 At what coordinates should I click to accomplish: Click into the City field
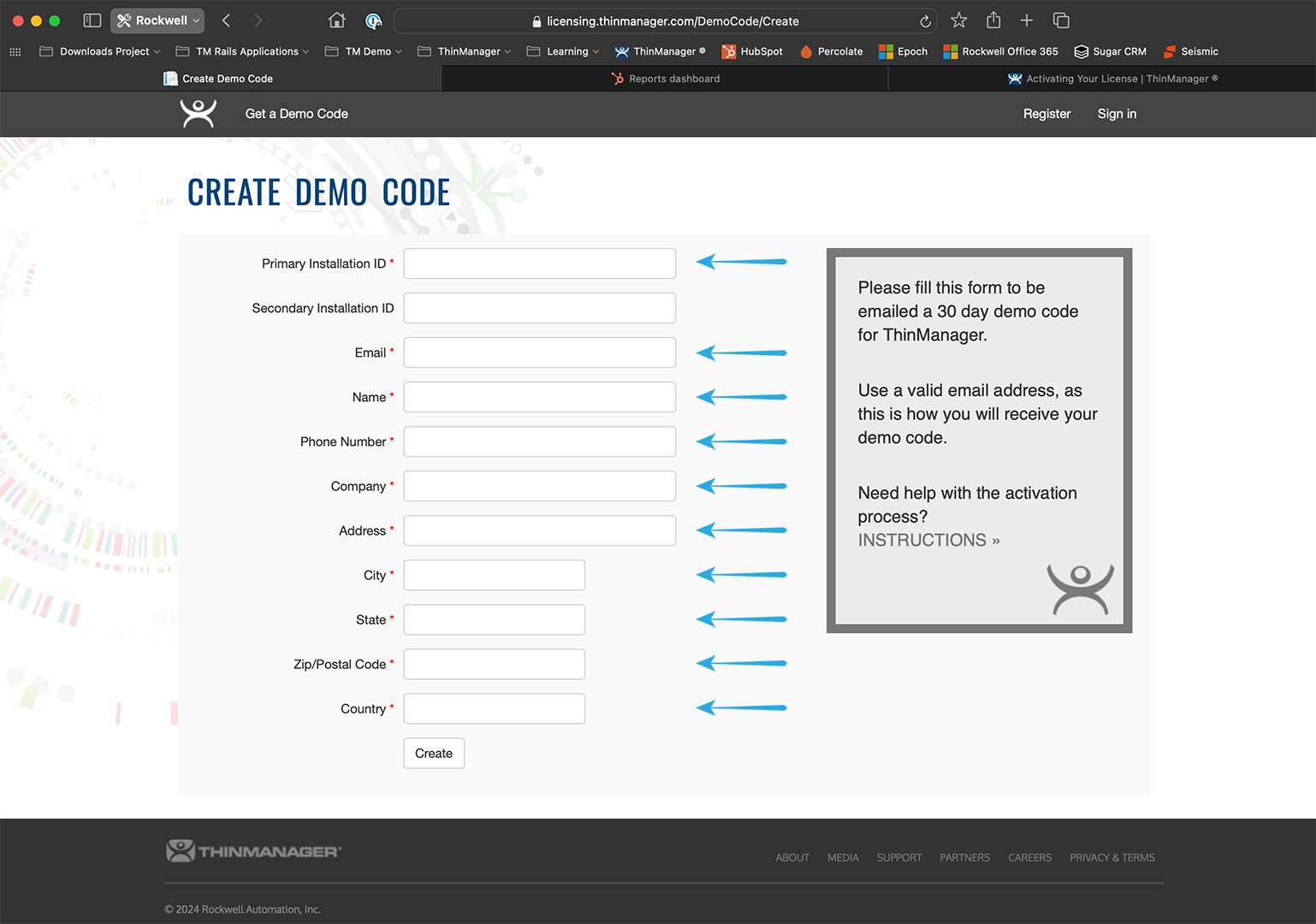[495, 575]
